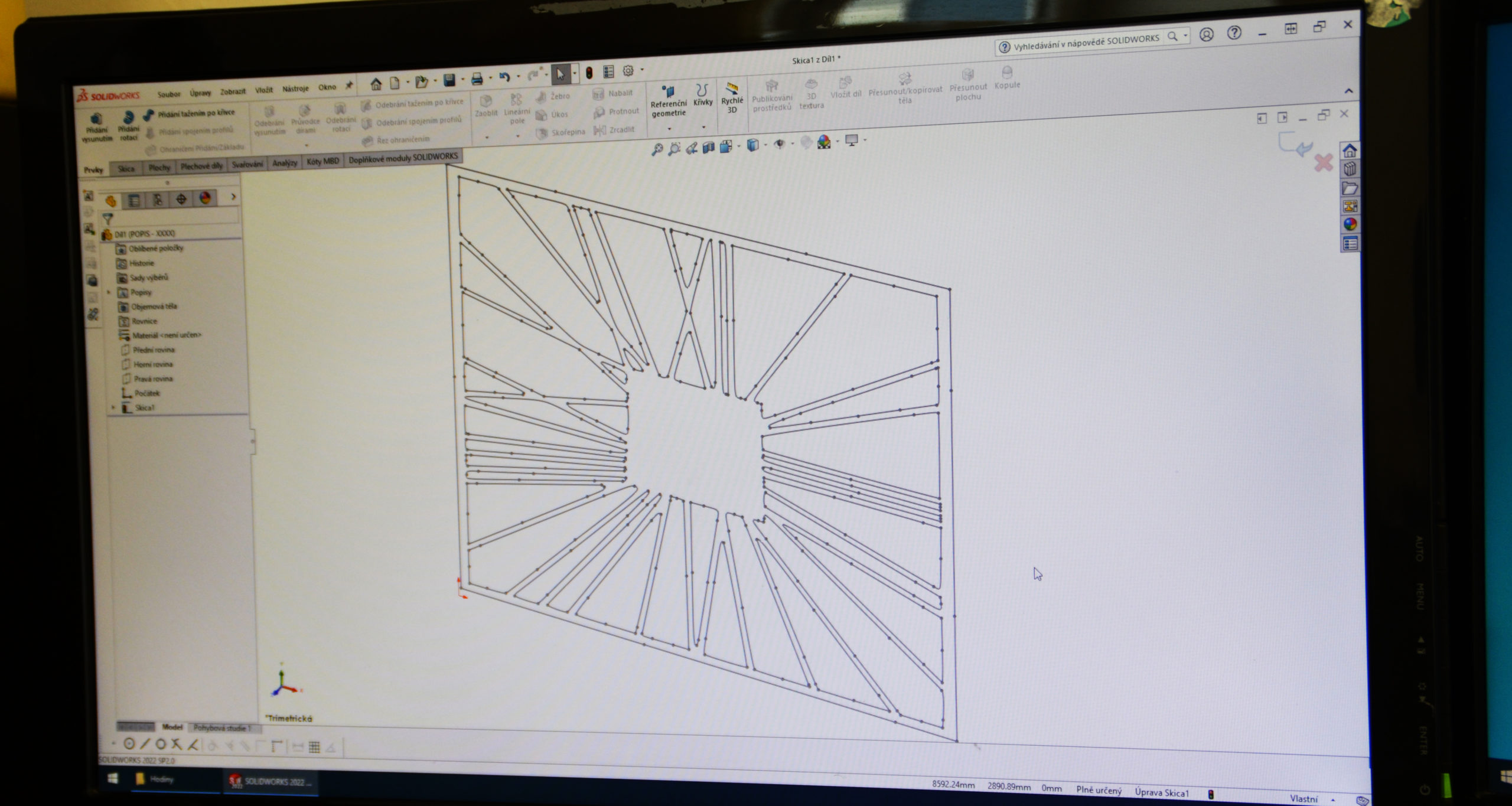Image resolution: width=1512 pixels, height=806 pixels.
Task: Open the Zobrazit menu
Action: click(233, 92)
